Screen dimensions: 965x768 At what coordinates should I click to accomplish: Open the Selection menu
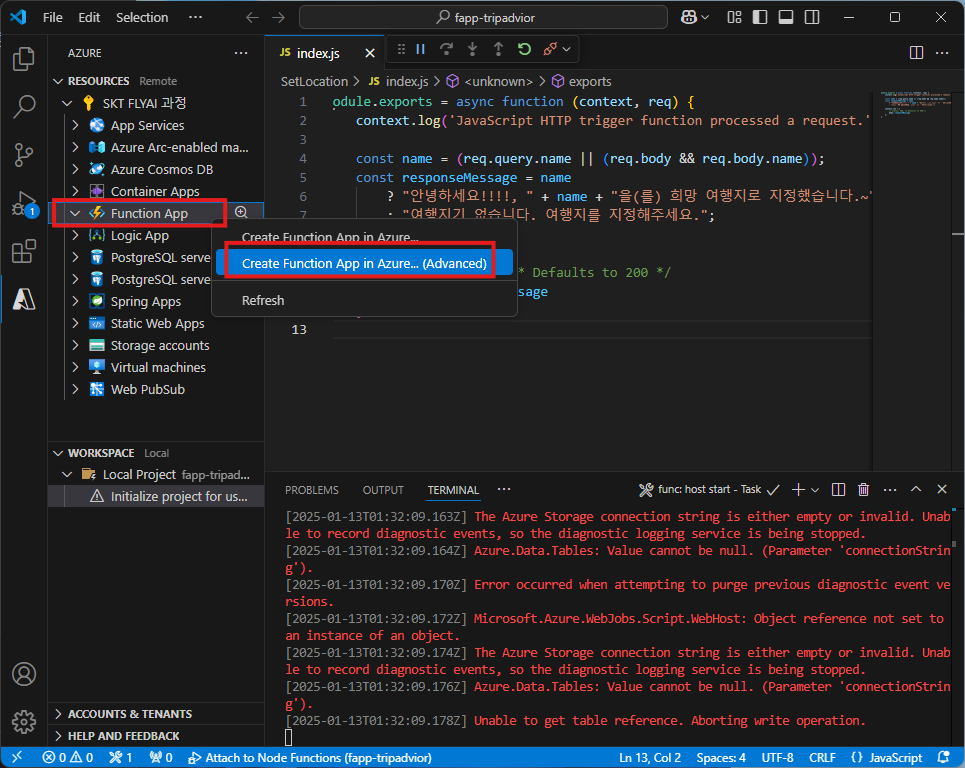coord(142,17)
